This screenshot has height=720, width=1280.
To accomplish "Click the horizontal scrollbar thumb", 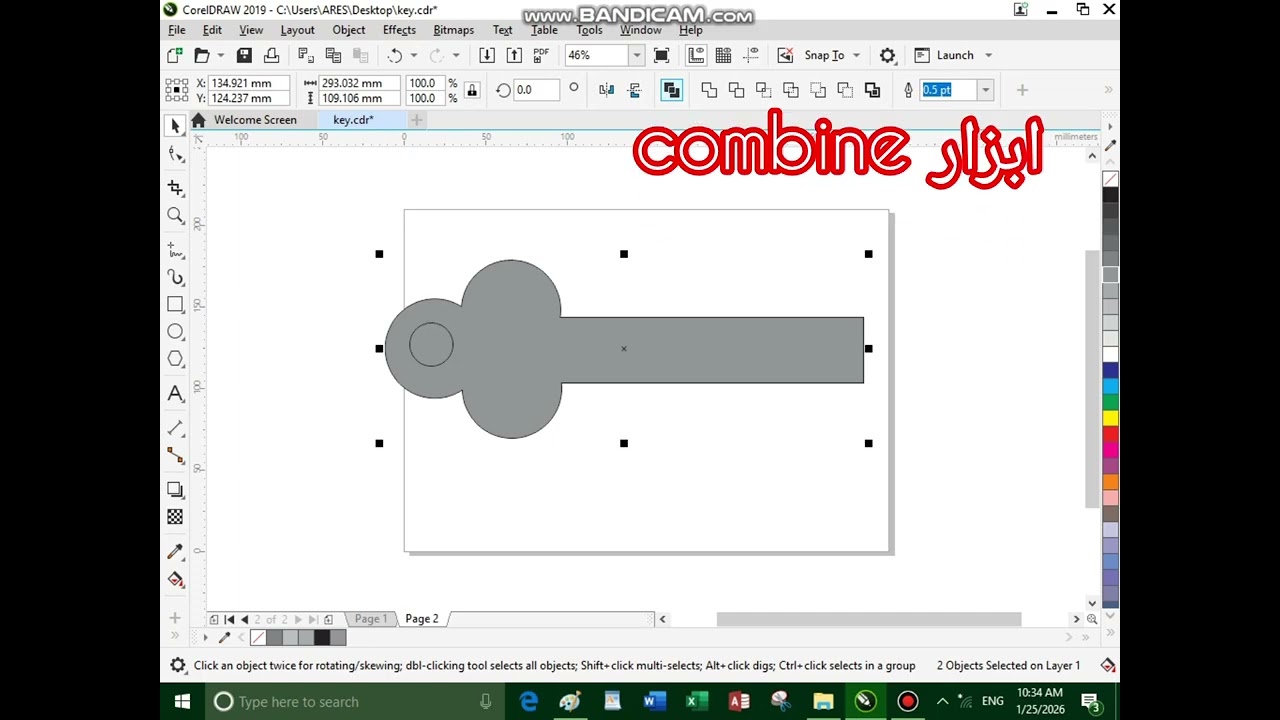I will tap(868, 619).
